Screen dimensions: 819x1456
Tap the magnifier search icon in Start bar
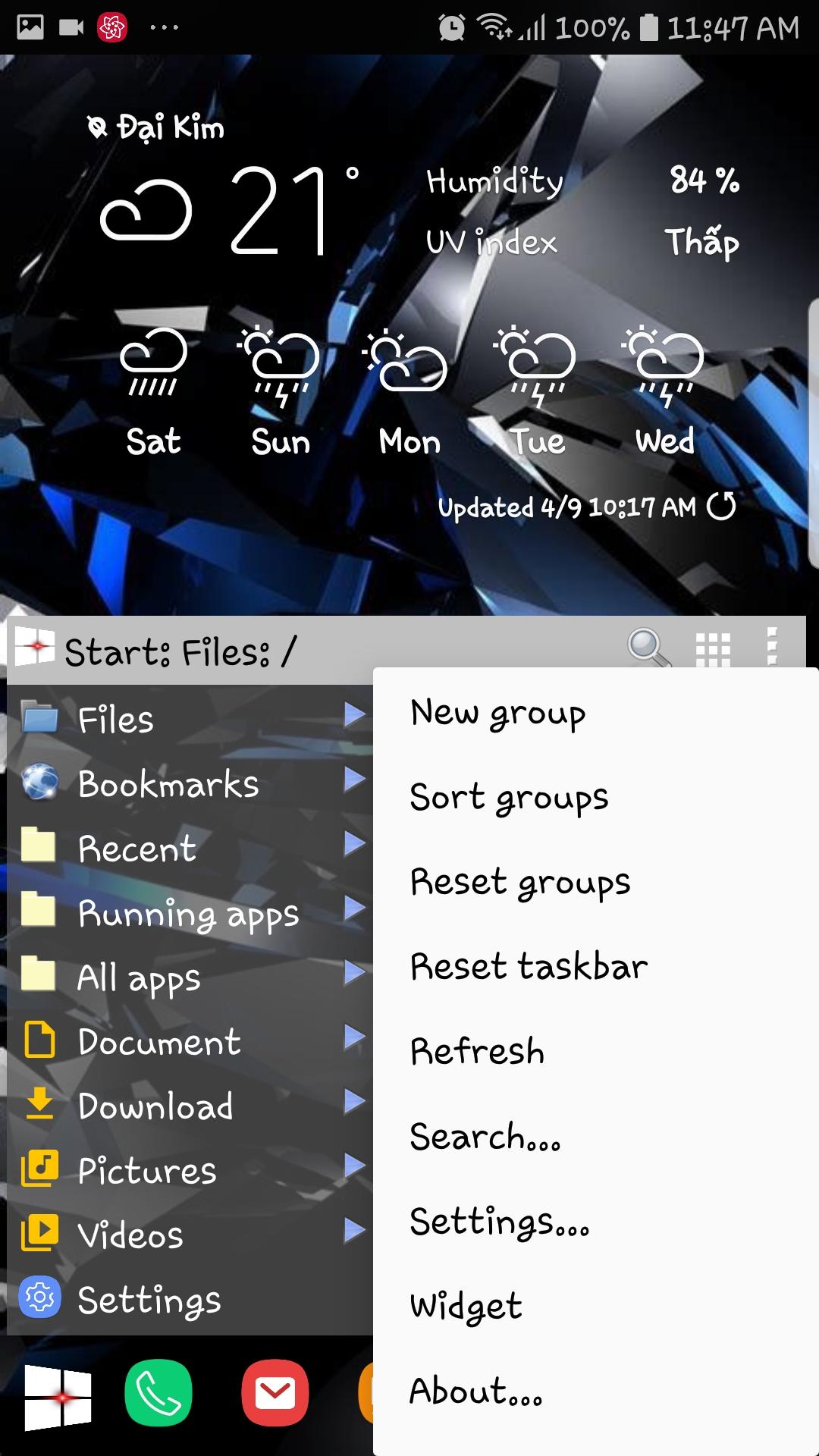click(648, 648)
